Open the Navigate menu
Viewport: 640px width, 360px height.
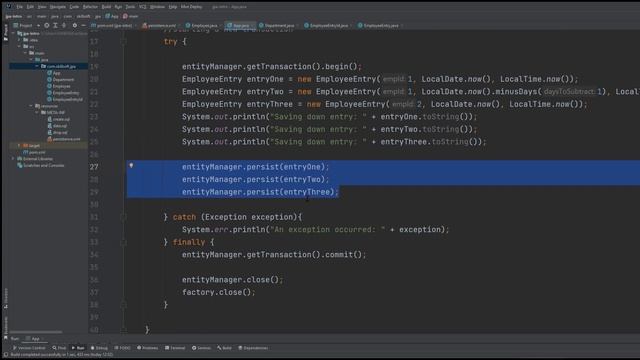click(x=58, y=7)
